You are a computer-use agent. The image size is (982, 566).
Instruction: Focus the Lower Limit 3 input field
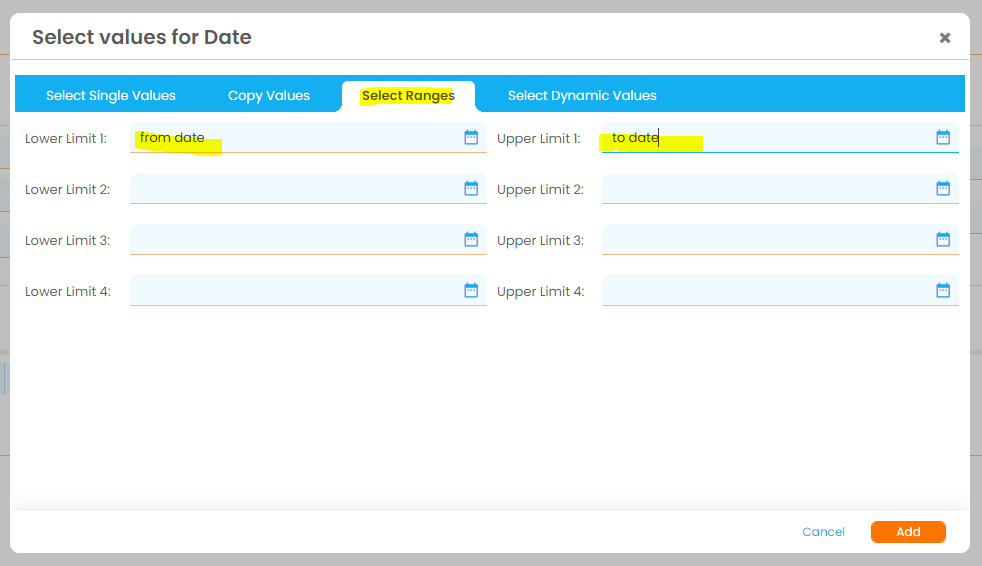pos(308,240)
